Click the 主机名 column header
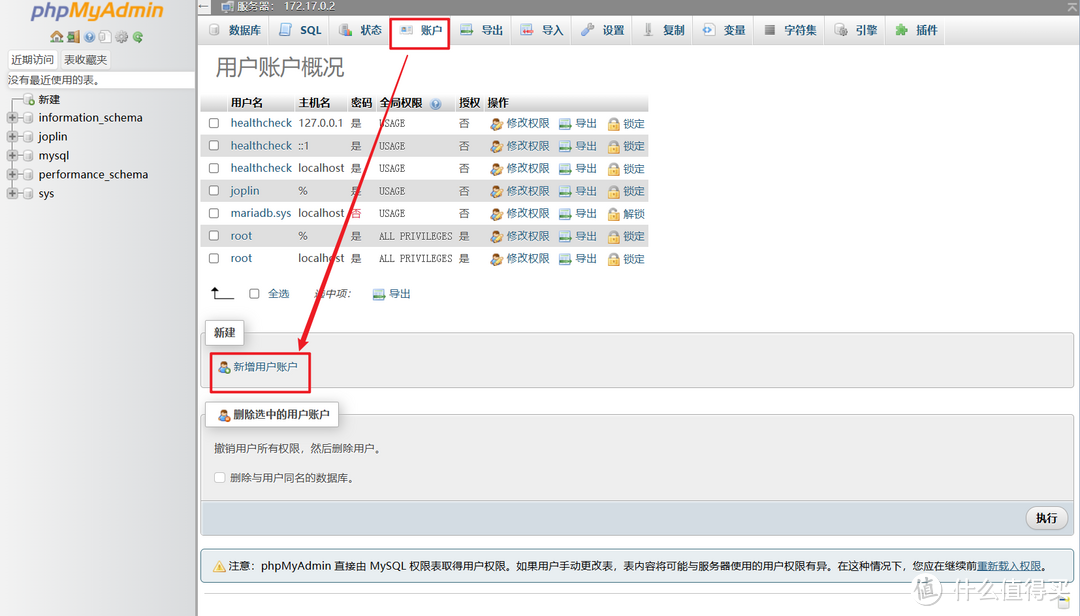The image size is (1080, 616). point(314,103)
